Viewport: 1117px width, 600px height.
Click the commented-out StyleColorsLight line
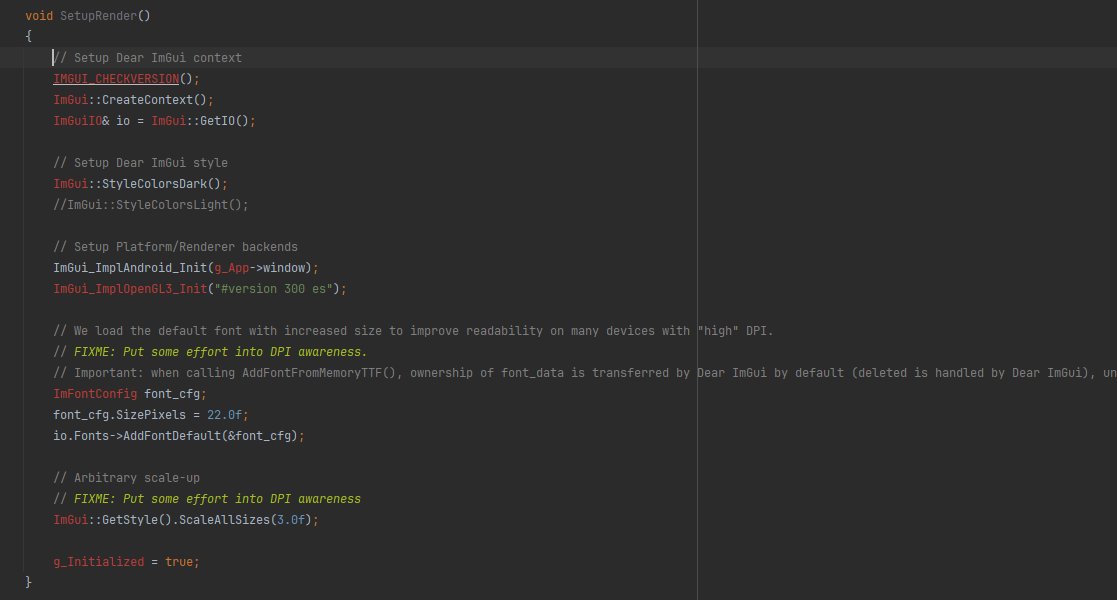pos(150,205)
